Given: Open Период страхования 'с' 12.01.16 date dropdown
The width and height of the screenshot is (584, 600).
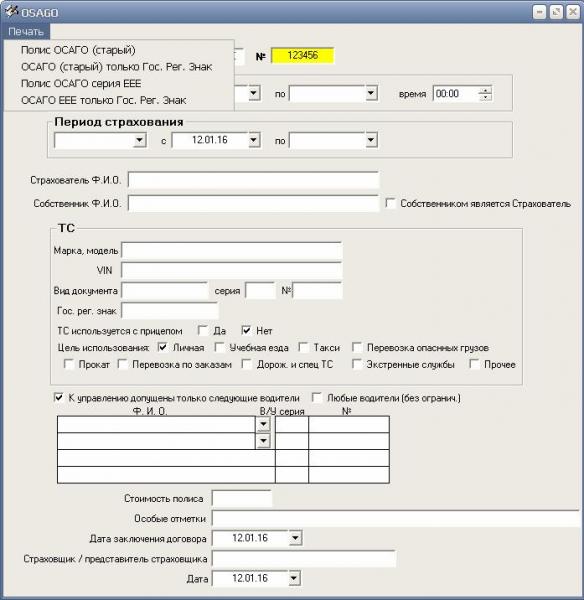Looking at the screenshot, I should click(x=254, y=140).
